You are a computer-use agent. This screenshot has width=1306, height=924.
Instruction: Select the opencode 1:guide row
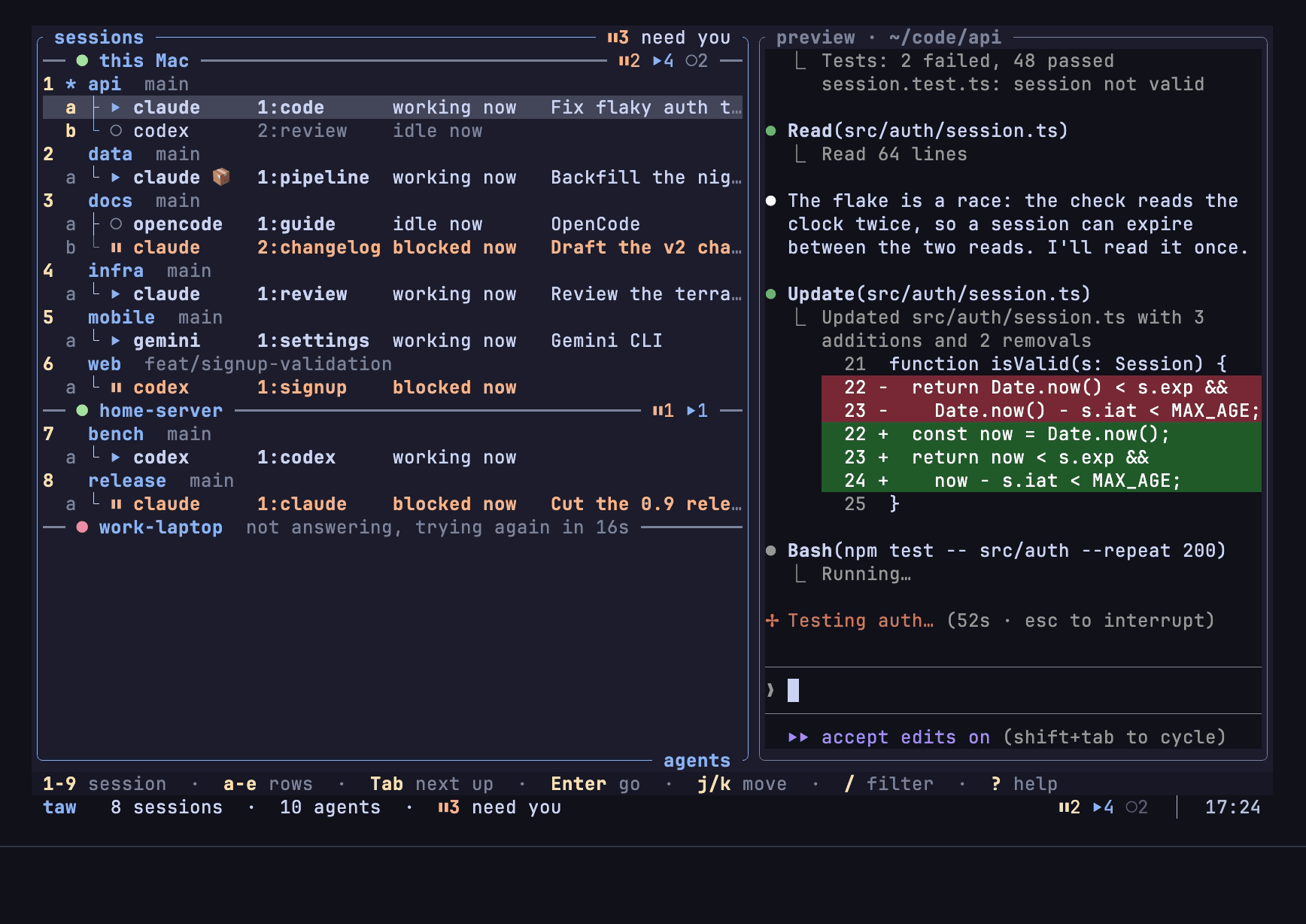click(393, 224)
